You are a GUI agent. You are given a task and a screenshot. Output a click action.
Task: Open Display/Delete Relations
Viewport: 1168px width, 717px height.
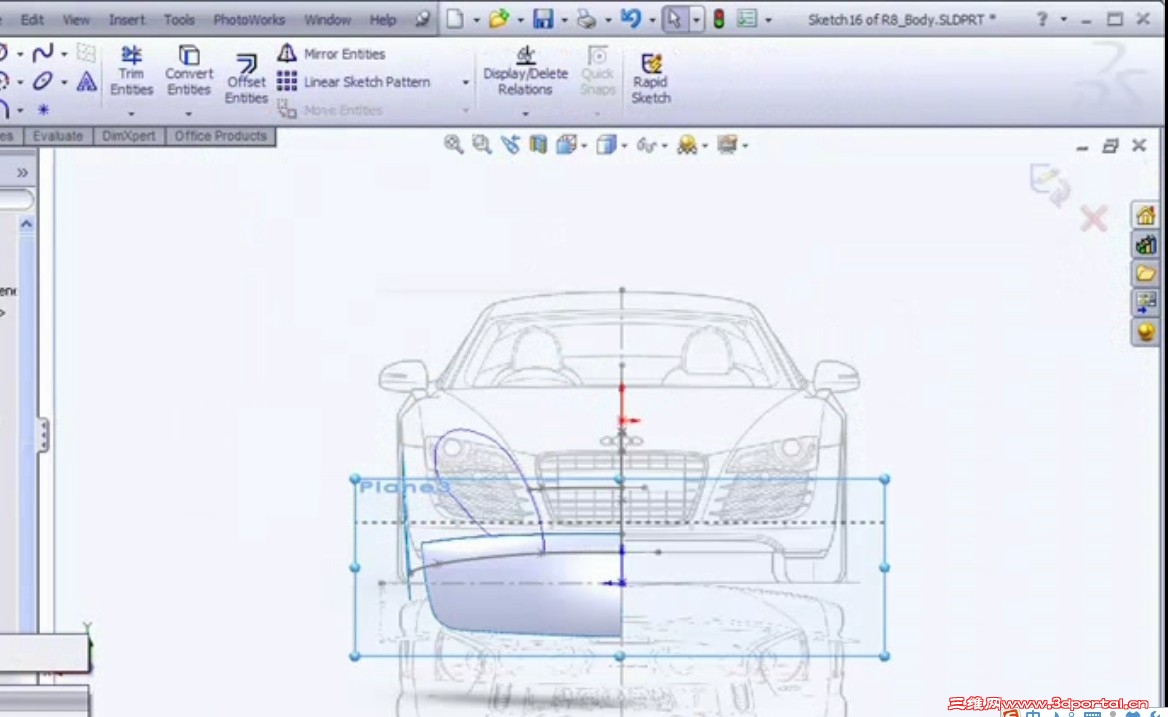[x=525, y=71]
